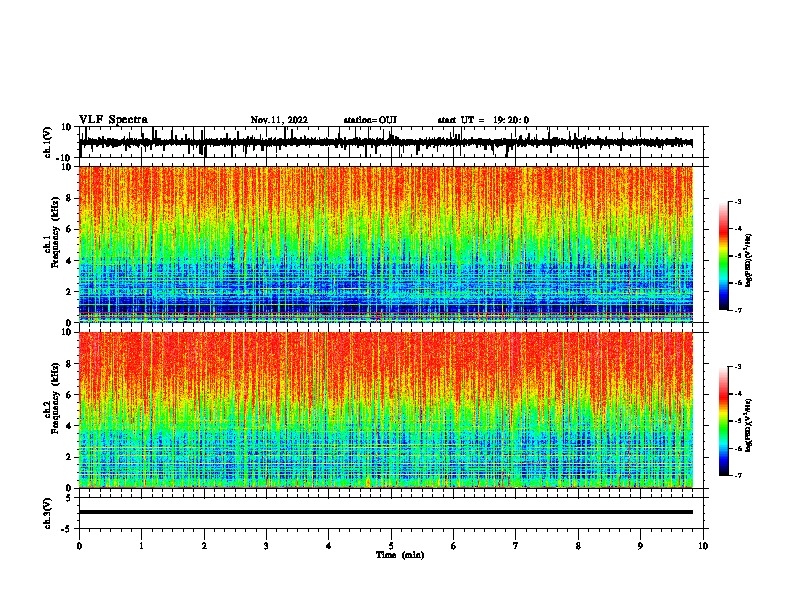Click the ch.1 spectrogram color scale bar
The width and height of the screenshot is (792, 612).
coord(723,256)
